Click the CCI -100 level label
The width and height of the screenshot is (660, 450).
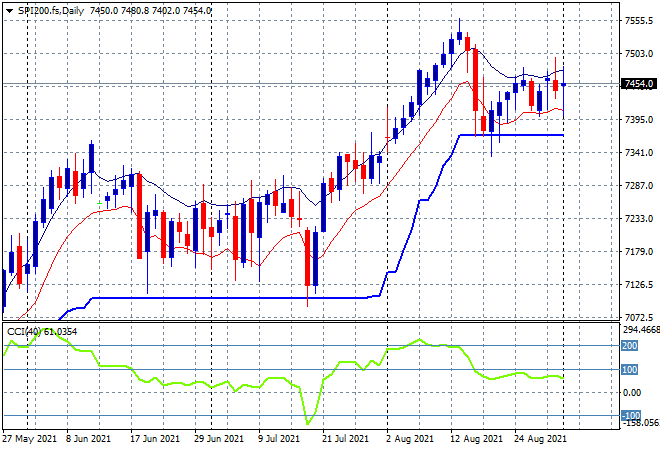[631, 415]
